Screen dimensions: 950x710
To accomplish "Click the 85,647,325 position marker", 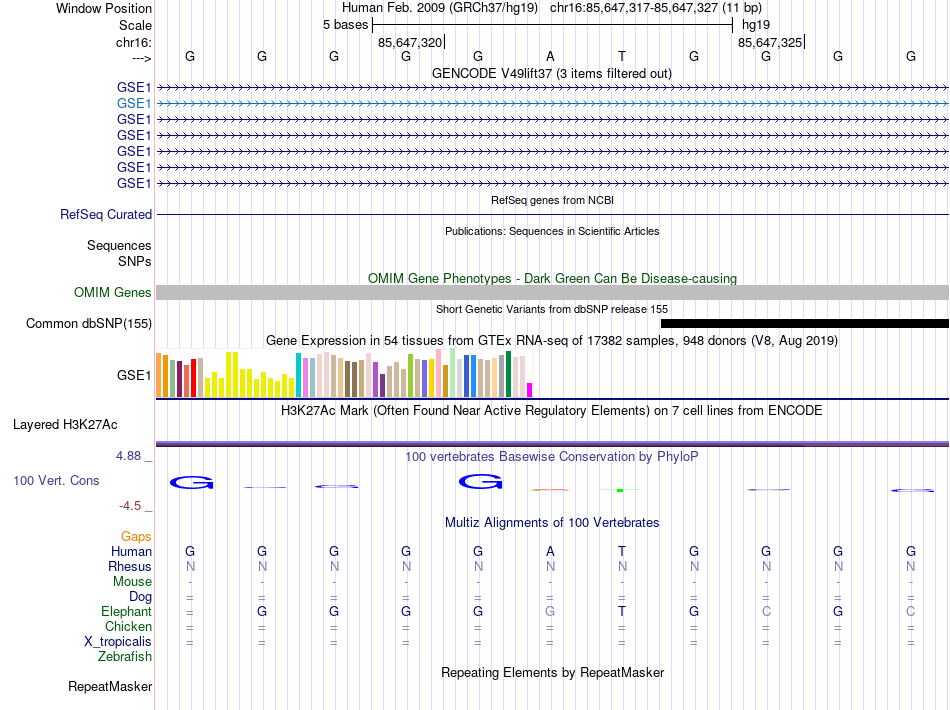I will [770, 42].
